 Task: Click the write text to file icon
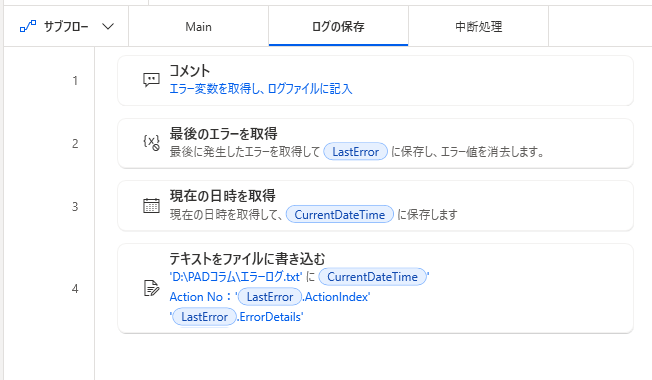pyautogui.click(x=151, y=288)
